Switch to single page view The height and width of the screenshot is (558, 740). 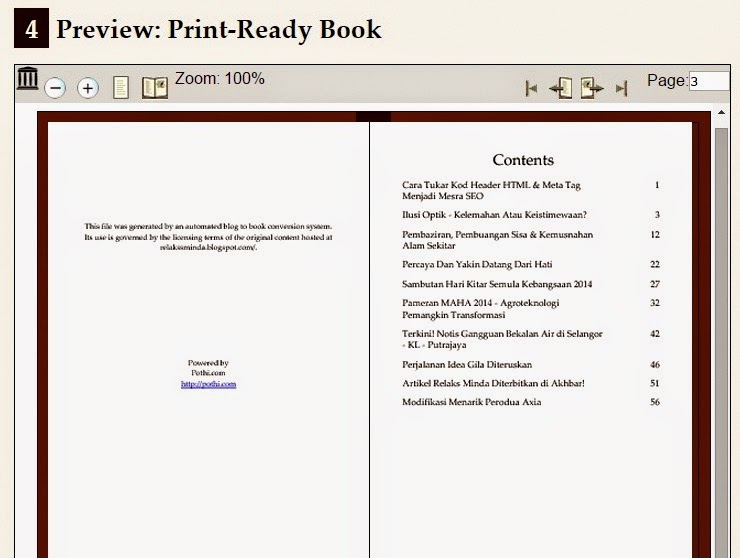coord(121,87)
